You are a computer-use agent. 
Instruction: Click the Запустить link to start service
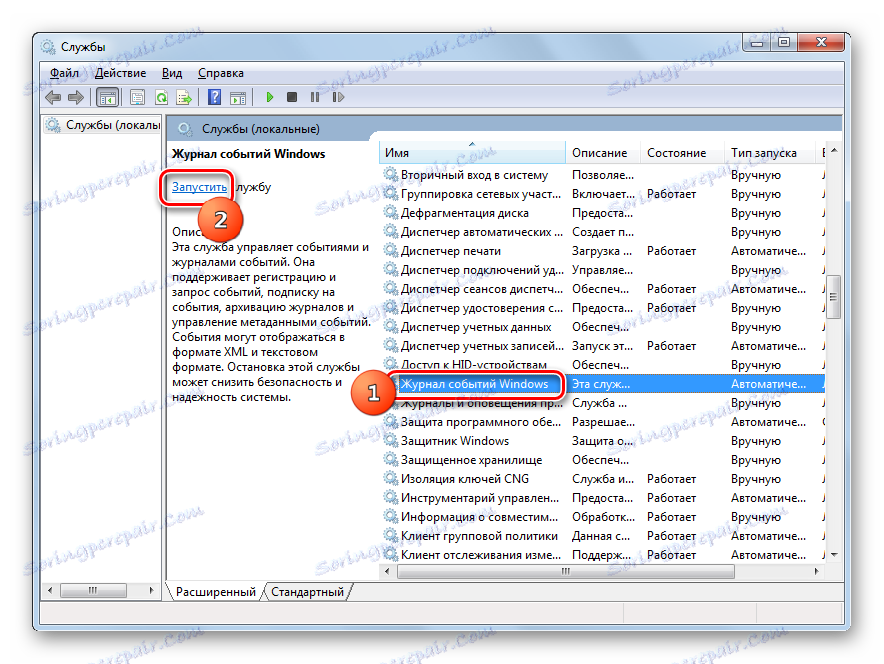200,187
